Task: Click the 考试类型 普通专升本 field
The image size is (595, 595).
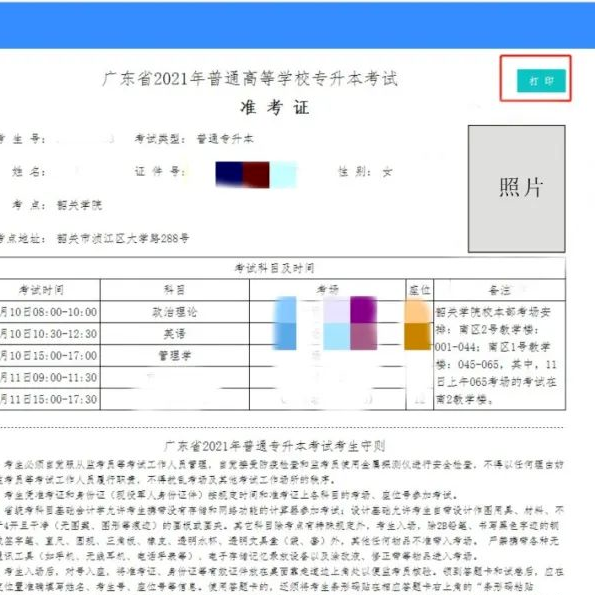Action: [x=194, y=139]
